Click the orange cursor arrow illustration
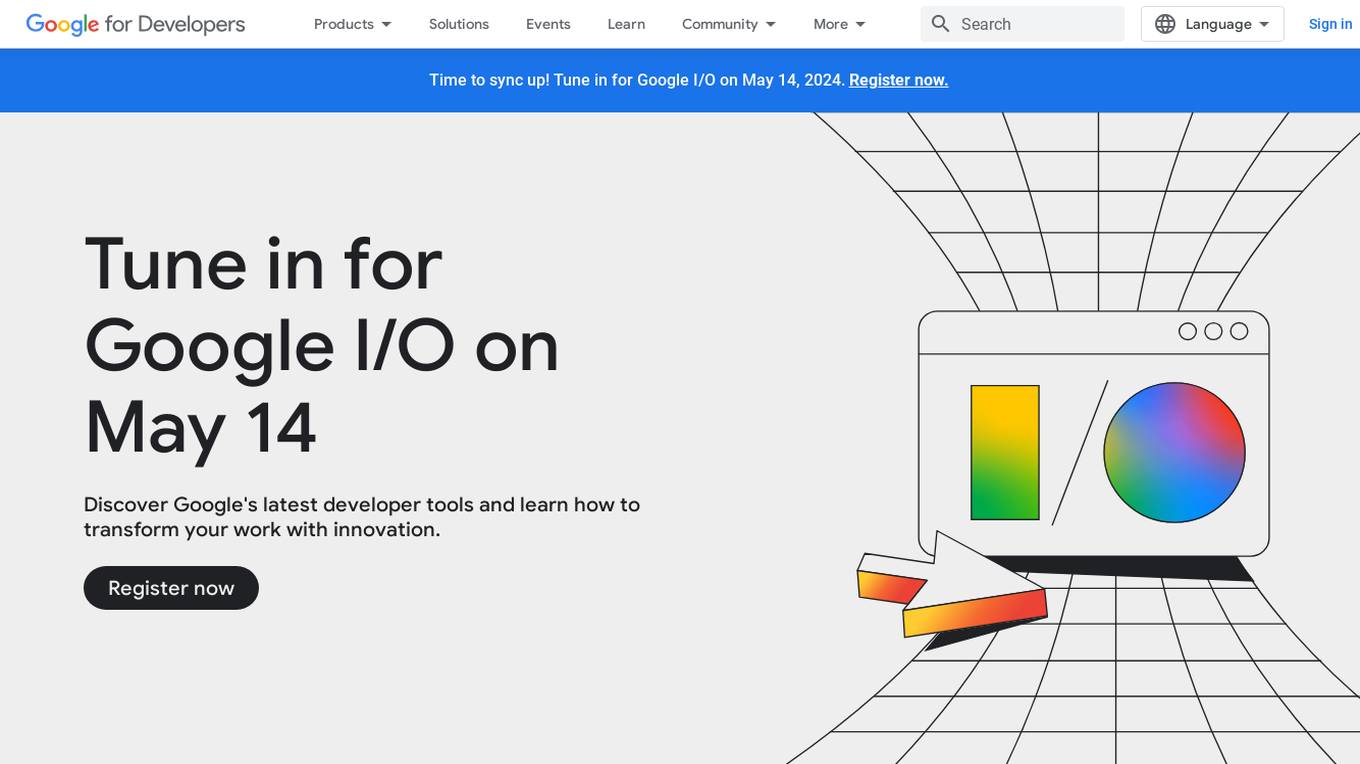Screen dimensions: 1360x764 tap(952, 591)
